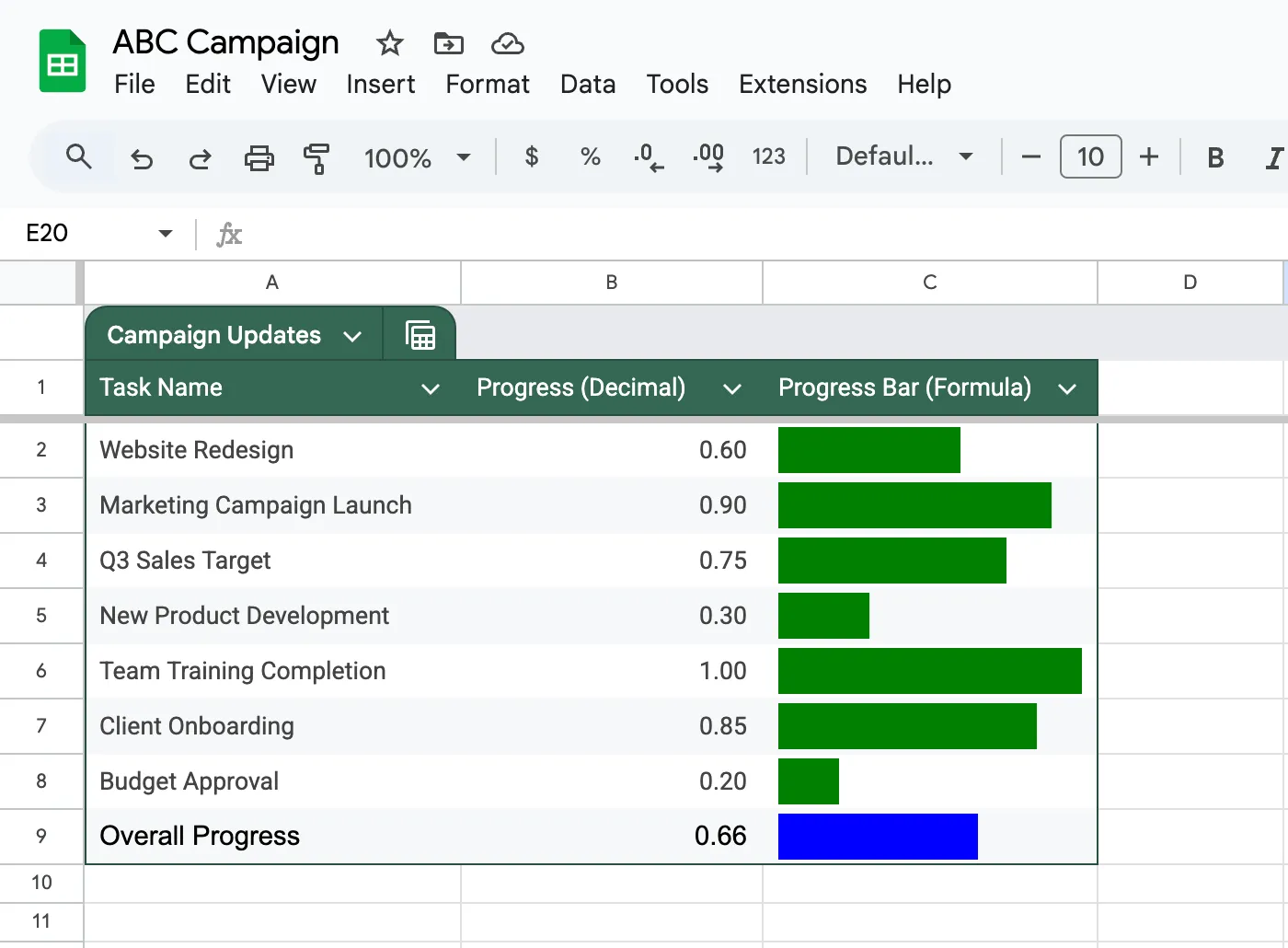Decrease font size with minus
The width and height of the screenshot is (1288, 948).
point(1031,157)
